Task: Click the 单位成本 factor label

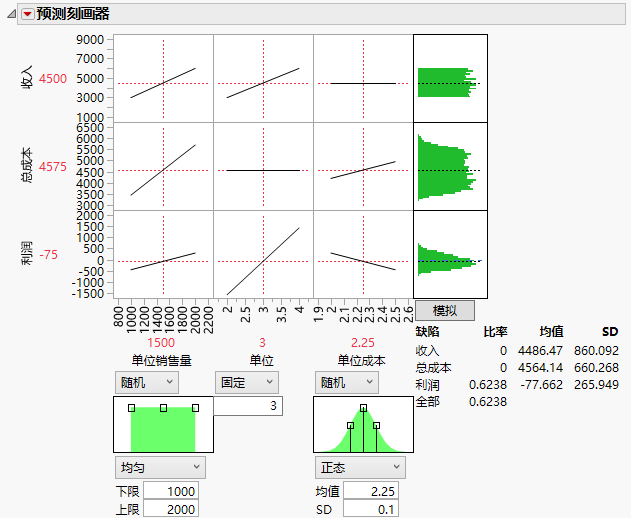Action: tap(361, 361)
